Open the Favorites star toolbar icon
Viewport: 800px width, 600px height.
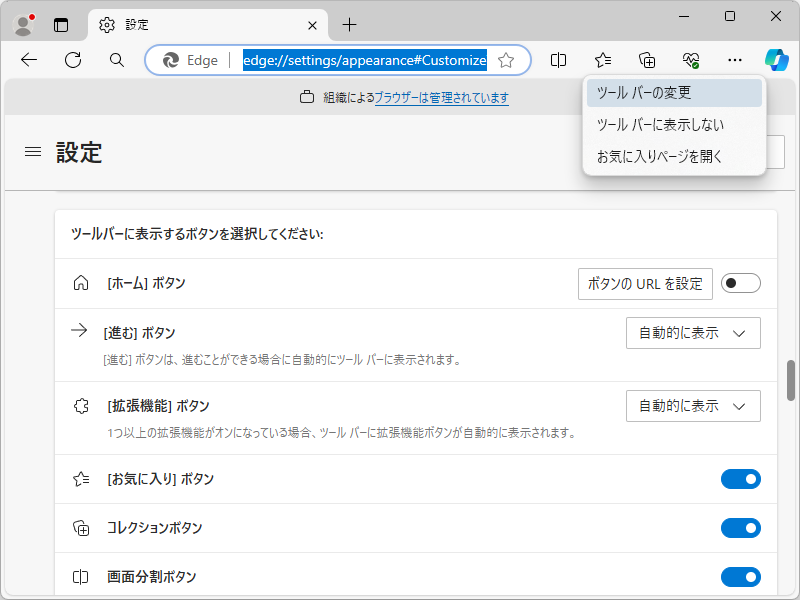coord(602,60)
